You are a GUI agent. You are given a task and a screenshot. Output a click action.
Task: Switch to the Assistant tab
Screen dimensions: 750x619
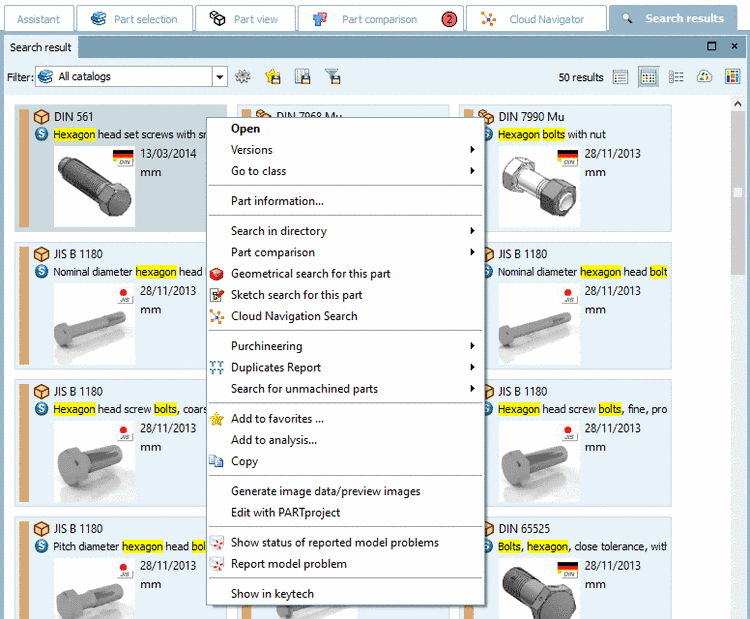click(39, 19)
